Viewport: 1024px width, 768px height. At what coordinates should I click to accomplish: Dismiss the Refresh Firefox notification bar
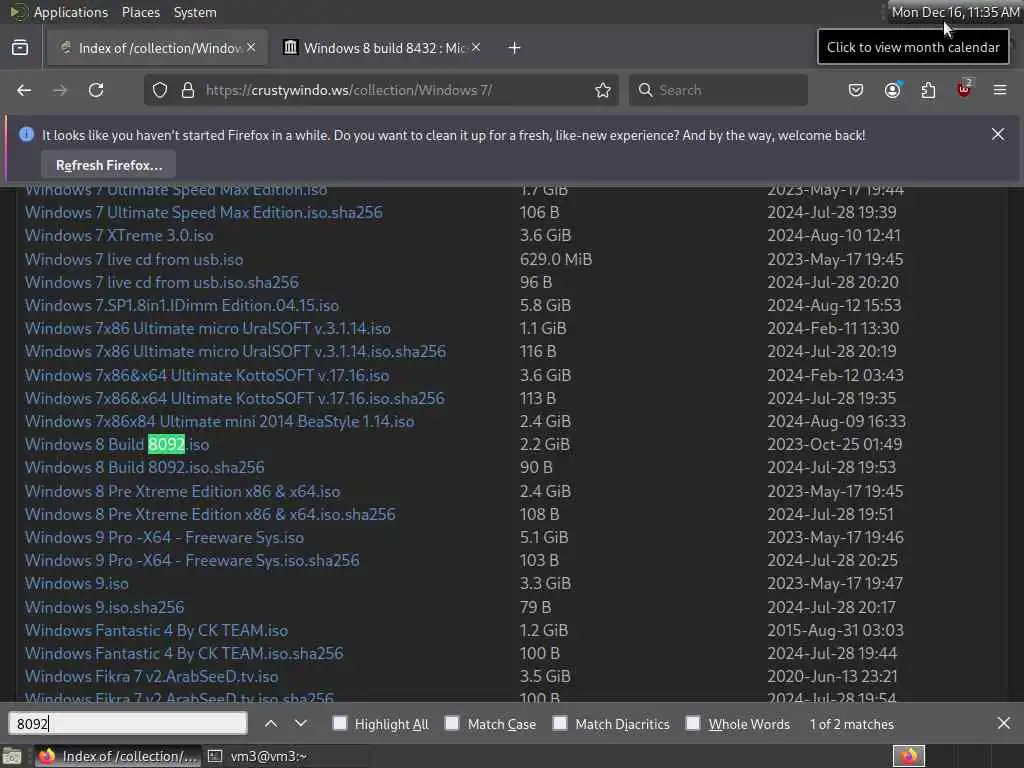click(x=998, y=134)
